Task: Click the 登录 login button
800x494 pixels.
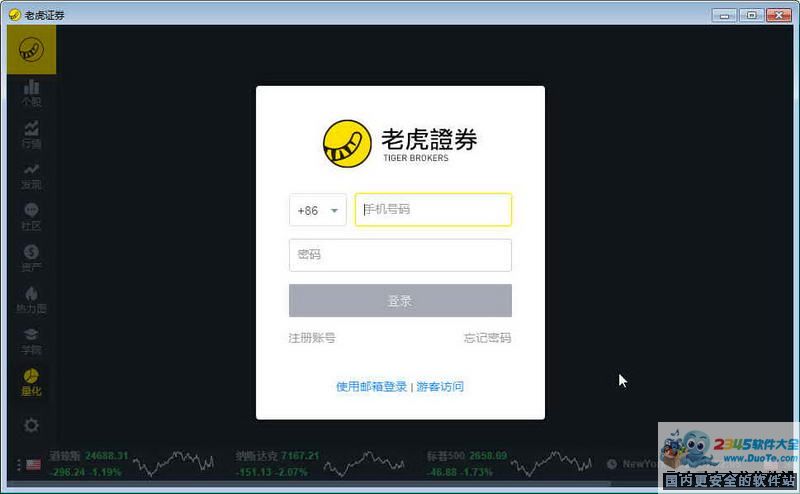Action: [x=400, y=301]
